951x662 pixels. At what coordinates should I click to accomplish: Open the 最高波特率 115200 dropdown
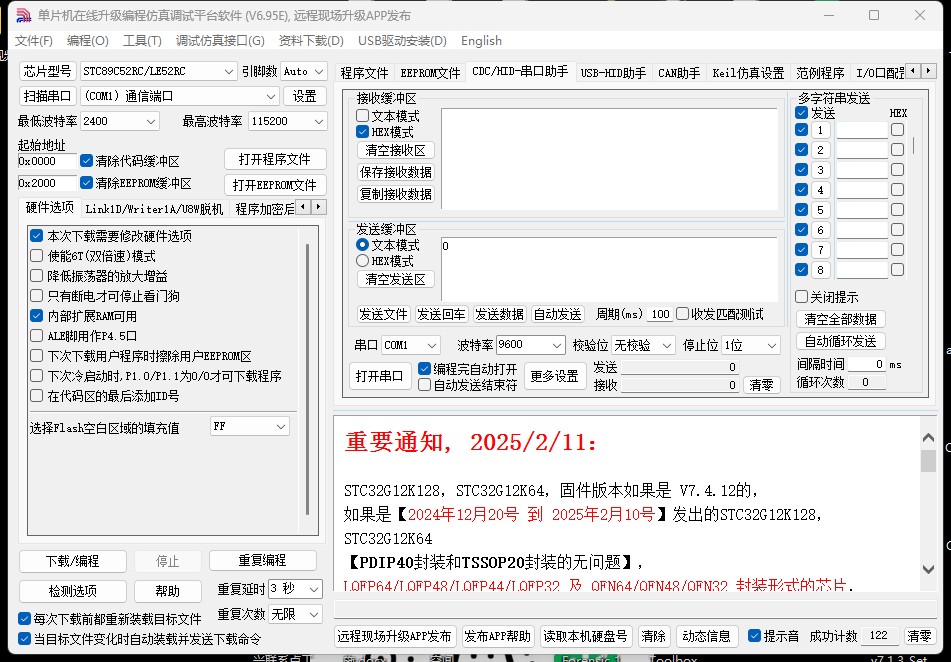click(x=288, y=121)
